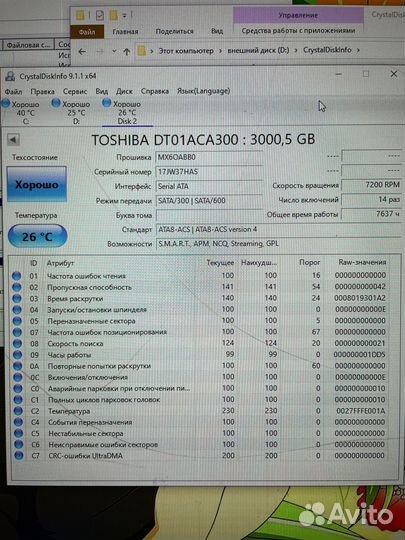Viewport: 405px width, 540px height.
Task: Click the status icon for attribute 04
Action: click(x=17, y=310)
